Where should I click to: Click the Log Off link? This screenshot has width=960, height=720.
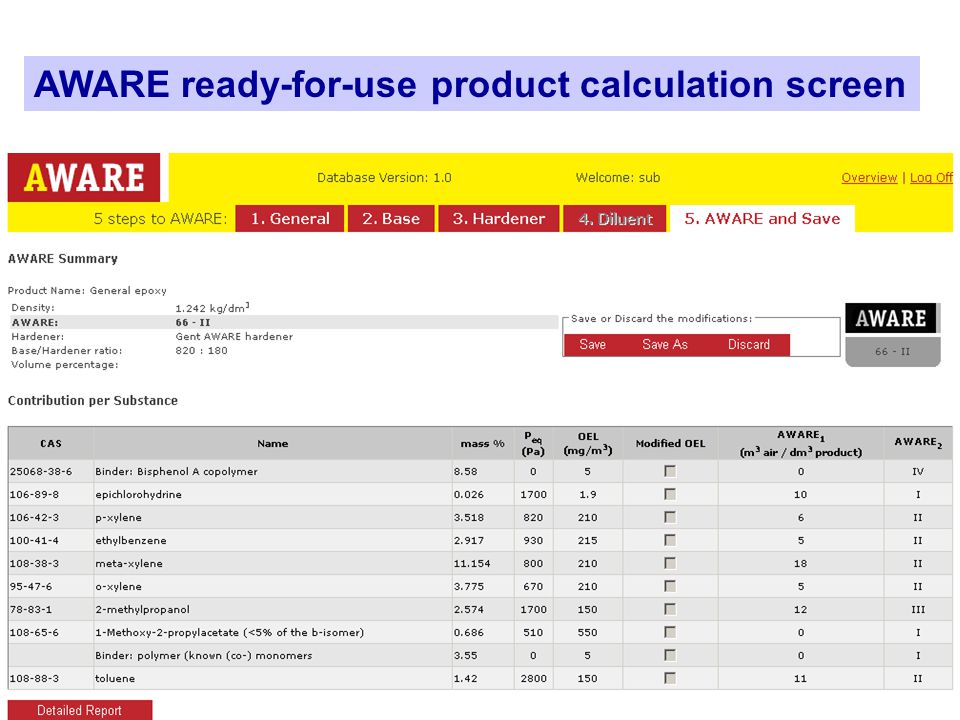pos(931,178)
